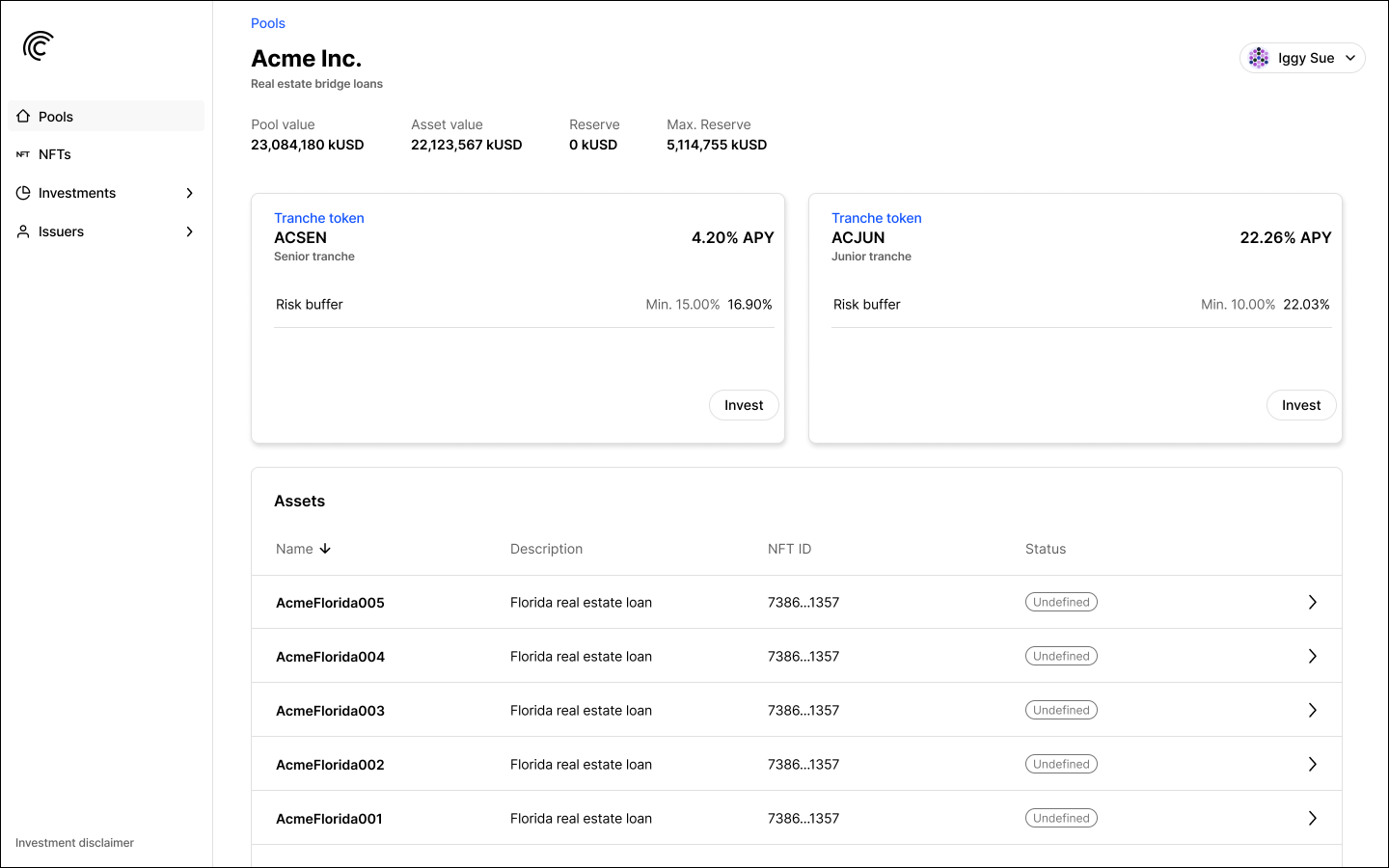This screenshot has width=1389, height=868.
Task: Click the Centrifuge logo in sidebar
Action: click(39, 45)
